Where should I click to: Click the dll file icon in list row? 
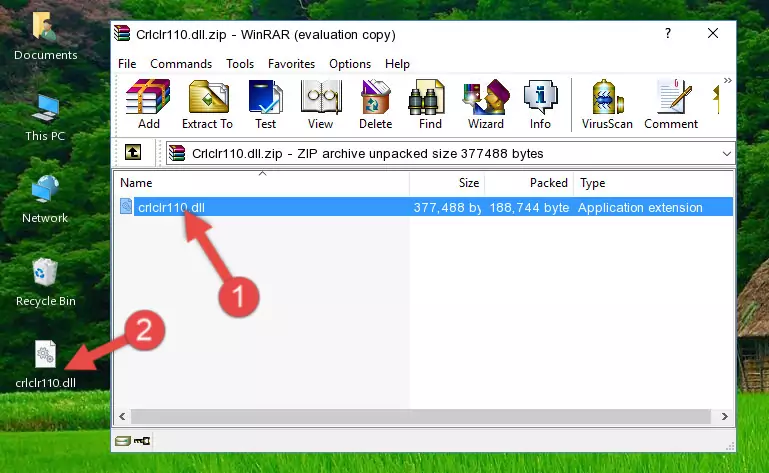(x=126, y=207)
